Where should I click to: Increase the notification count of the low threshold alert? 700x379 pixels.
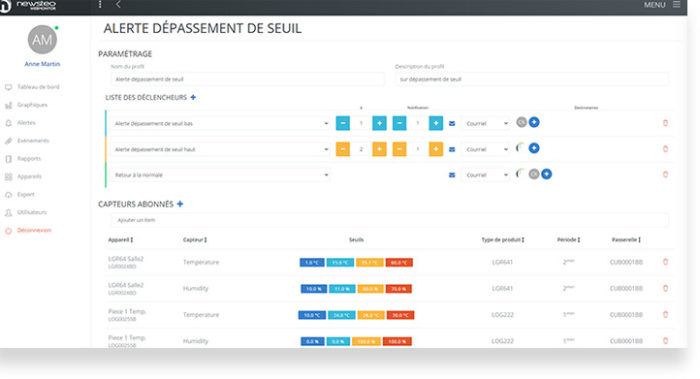tap(436, 123)
